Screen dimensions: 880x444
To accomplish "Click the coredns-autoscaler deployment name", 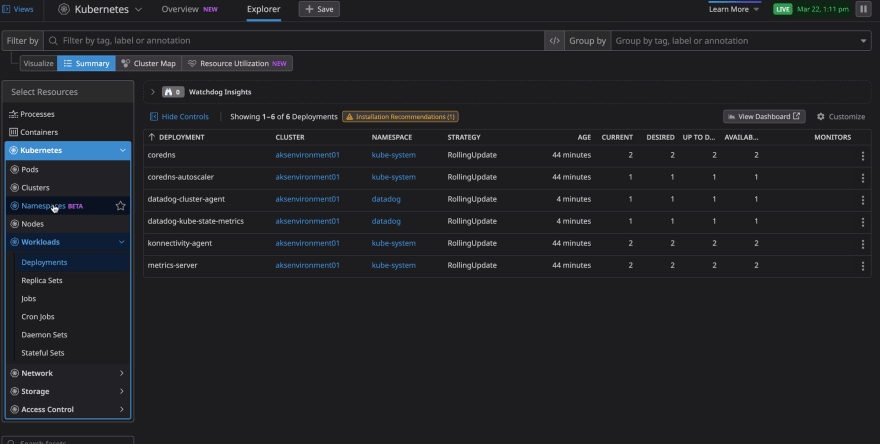I will (x=181, y=177).
